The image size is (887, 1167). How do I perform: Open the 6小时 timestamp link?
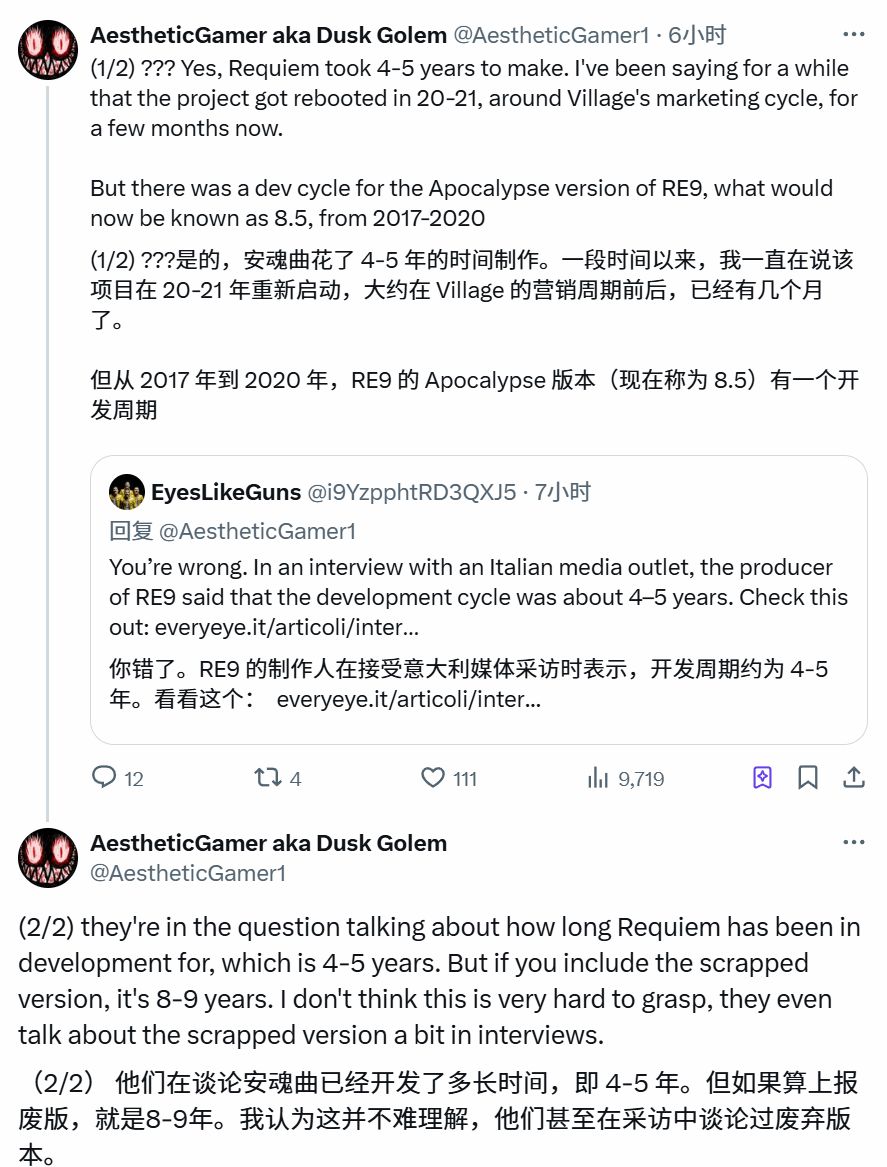pos(699,35)
